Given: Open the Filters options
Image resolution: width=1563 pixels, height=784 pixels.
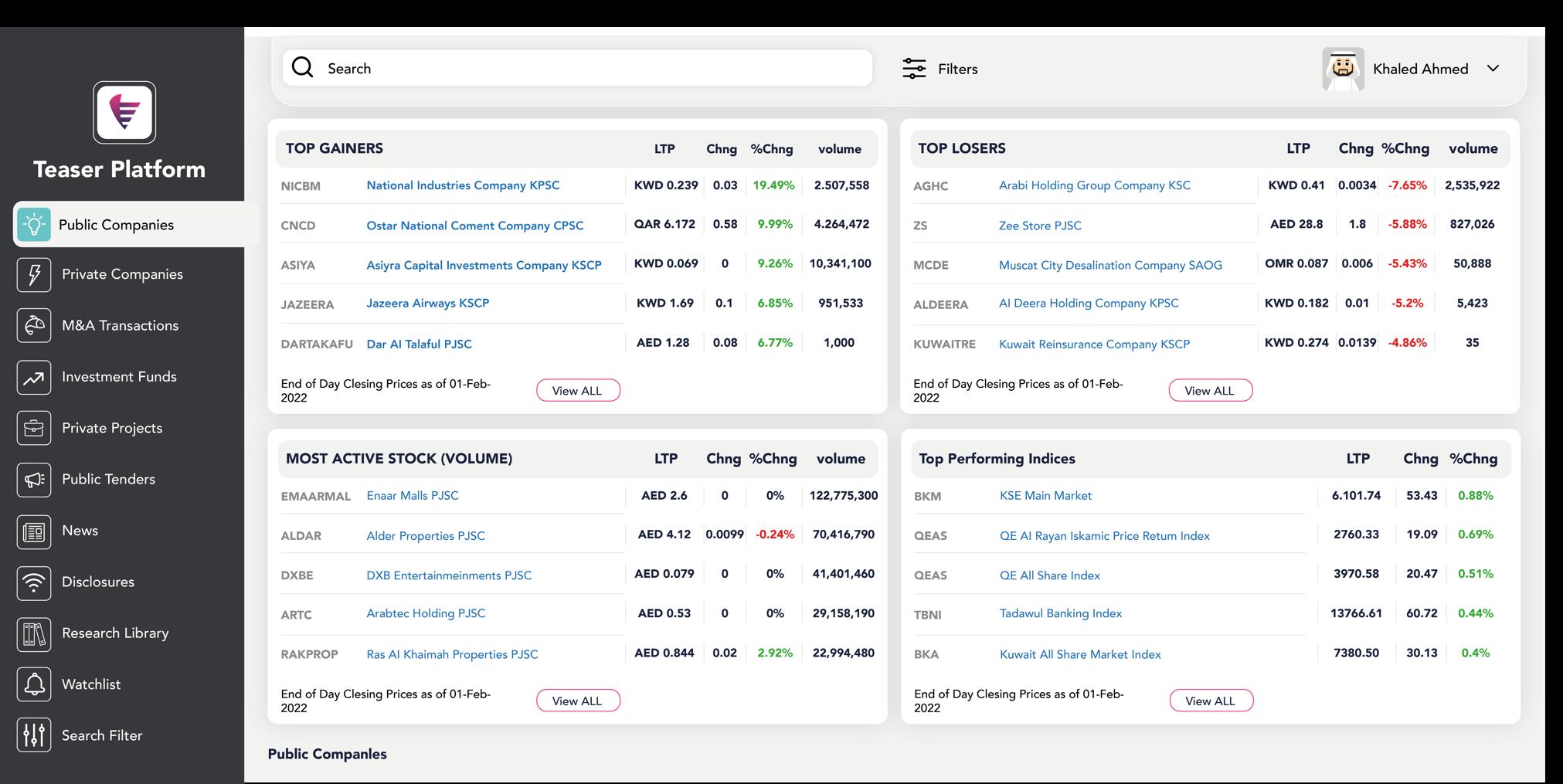Looking at the screenshot, I should pyautogui.click(x=939, y=69).
